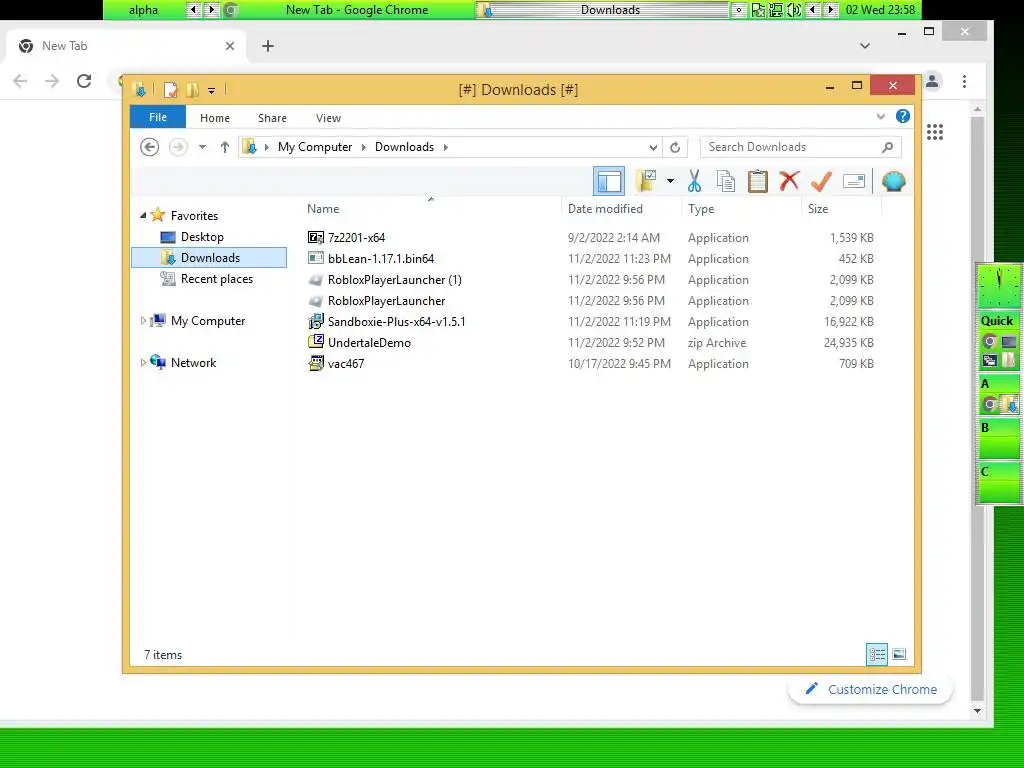Go back in Explorer navigation
Image resolution: width=1024 pixels, height=768 pixels.
pos(150,147)
